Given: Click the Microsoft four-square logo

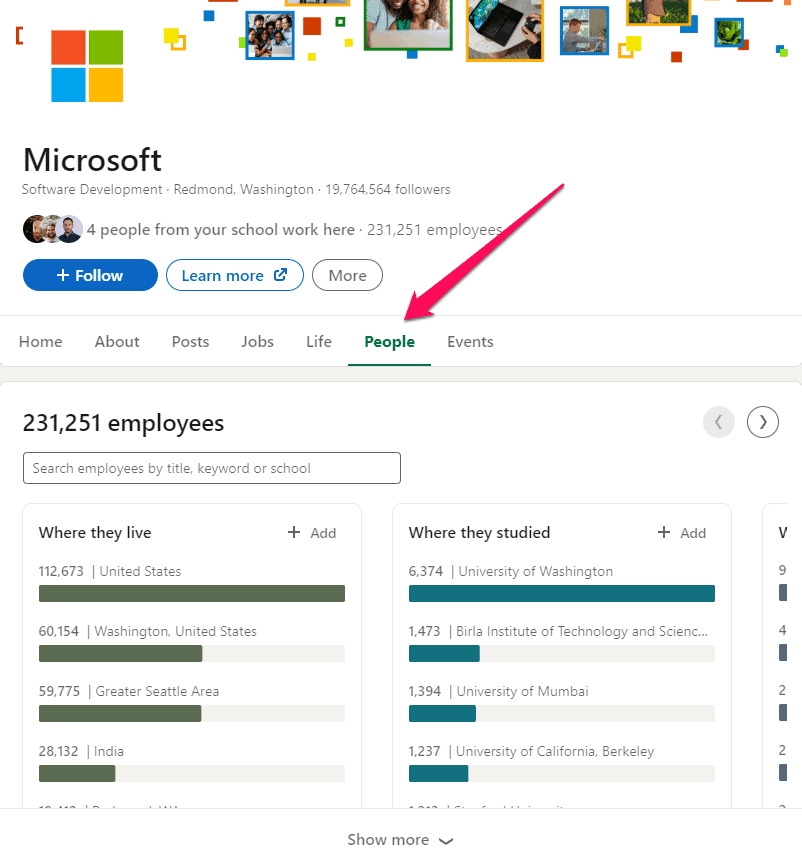Looking at the screenshot, I should tap(87, 66).
